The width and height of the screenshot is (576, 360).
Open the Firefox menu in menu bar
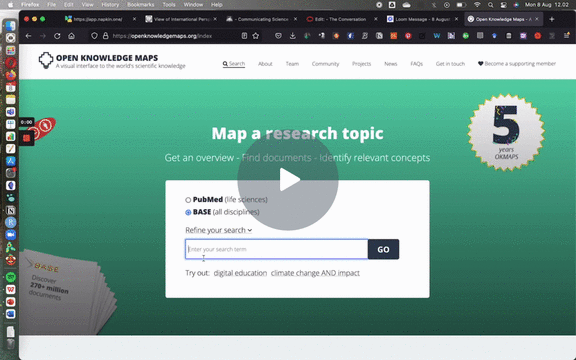pos(30,5)
